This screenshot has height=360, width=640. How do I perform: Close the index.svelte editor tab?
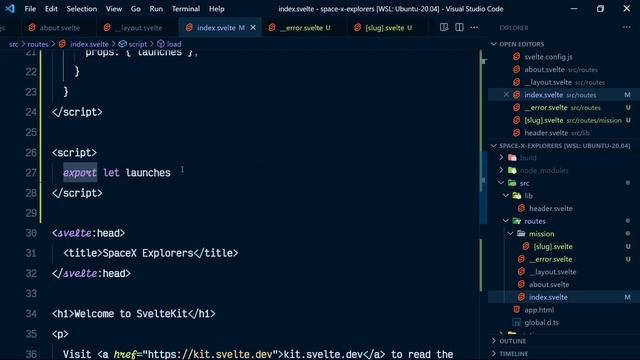[253, 28]
